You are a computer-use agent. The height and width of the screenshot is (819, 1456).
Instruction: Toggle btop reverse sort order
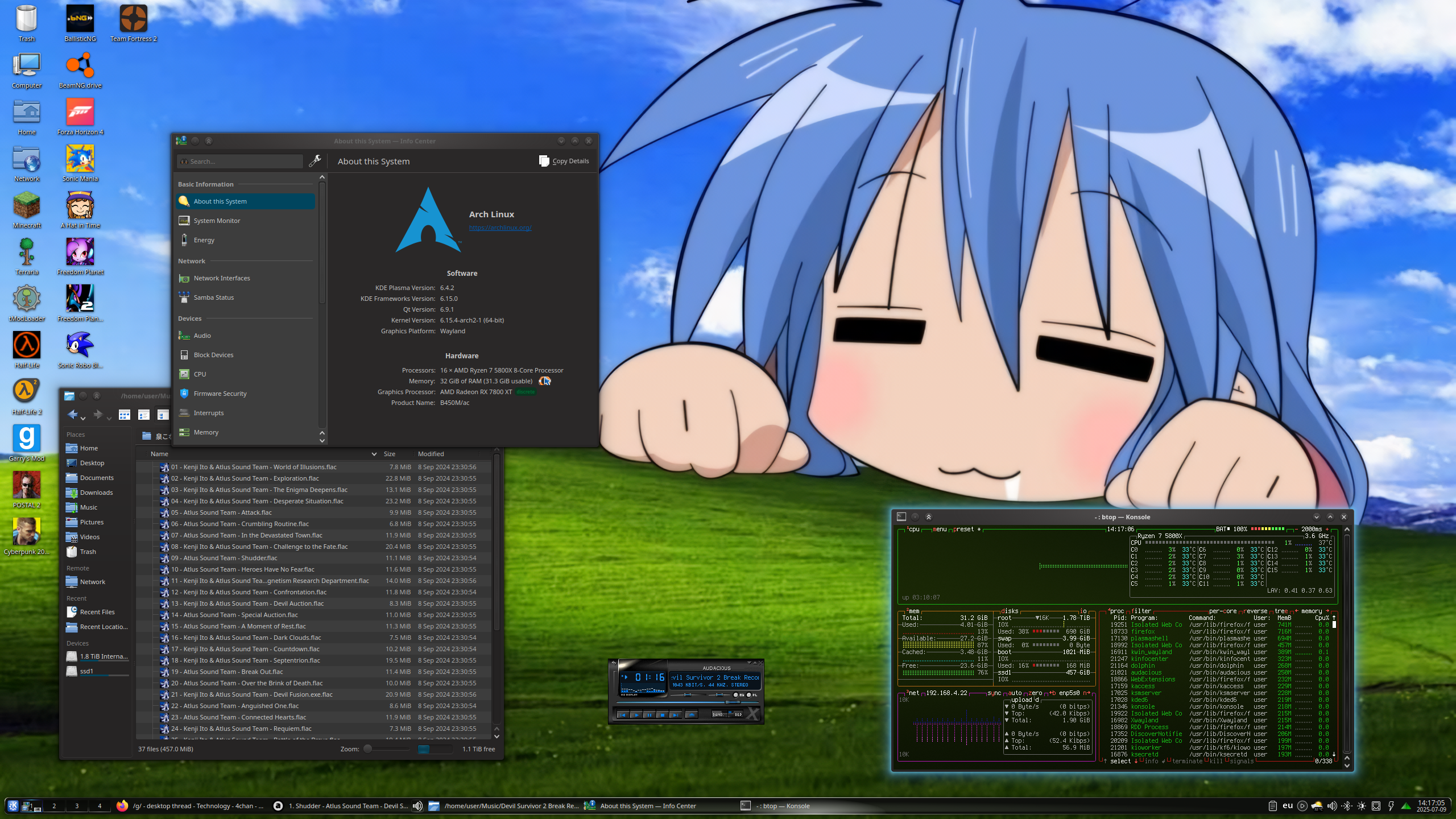(x=1255, y=611)
